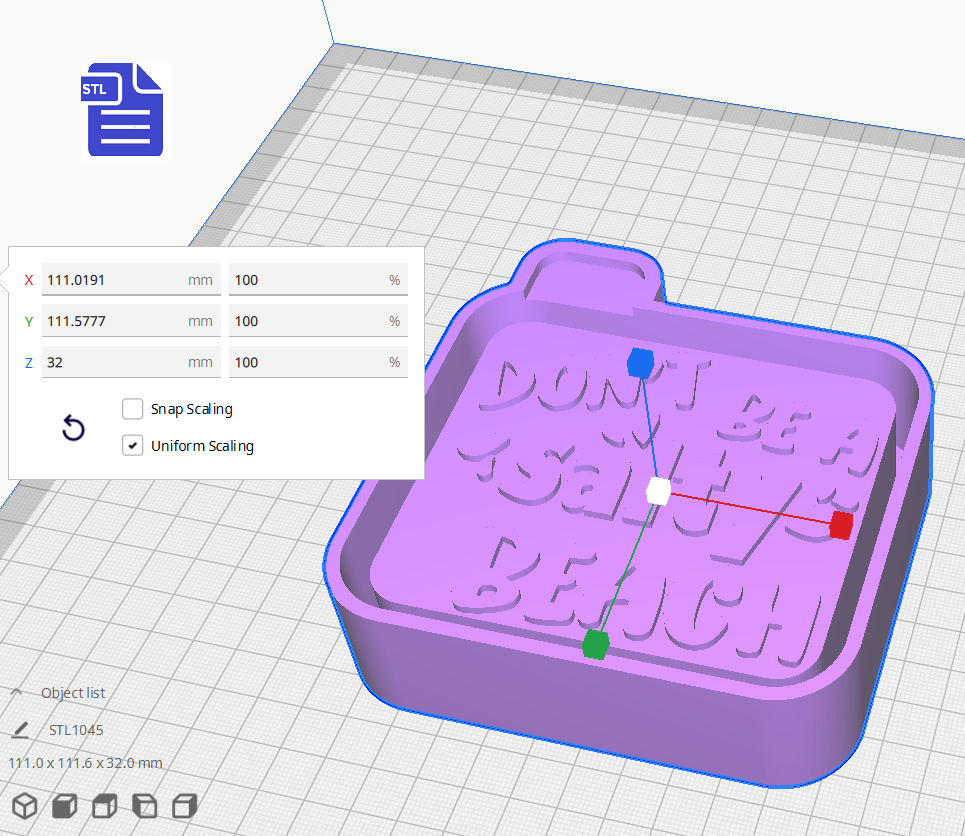965x836 pixels.
Task: Click the X dimension mm field
Action: tap(130, 280)
